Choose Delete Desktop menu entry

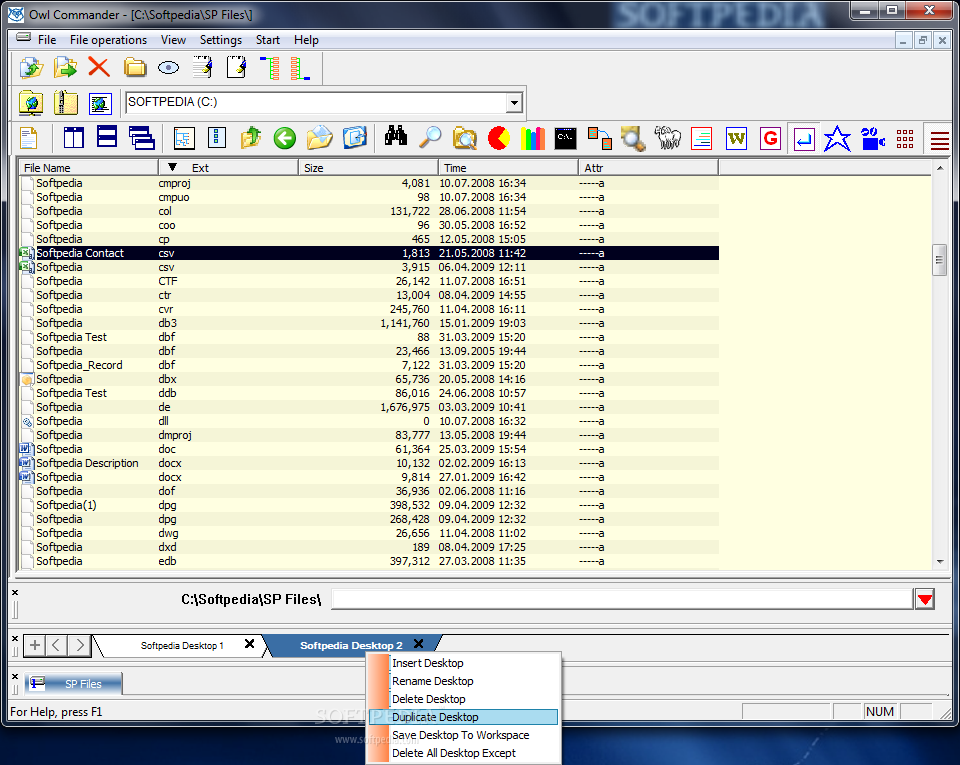[x=463, y=699]
